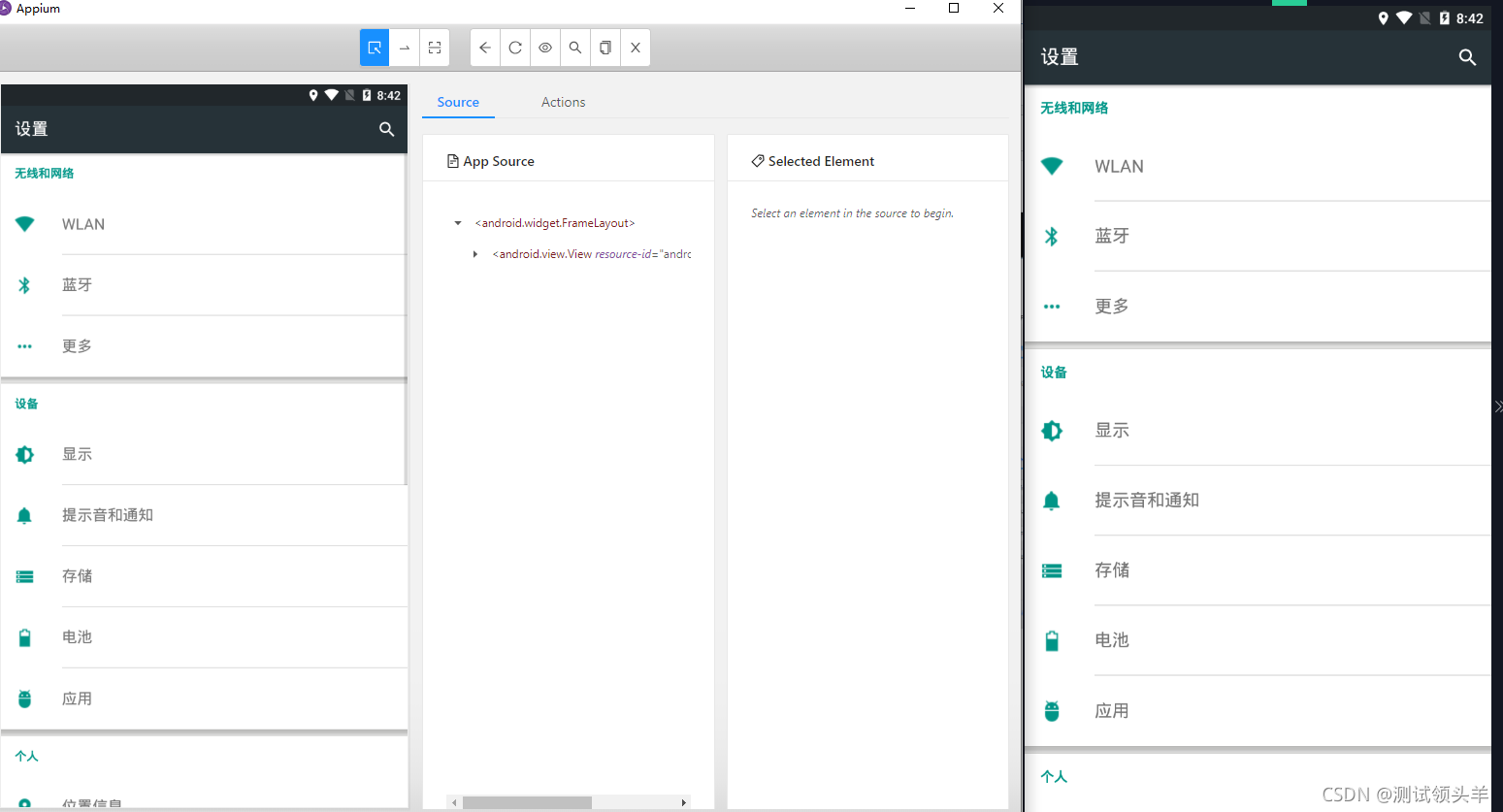The height and width of the screenshot is (812, 1503).
Task: Tap Bluetooth icon in emulator
Action: [1052, 236]
